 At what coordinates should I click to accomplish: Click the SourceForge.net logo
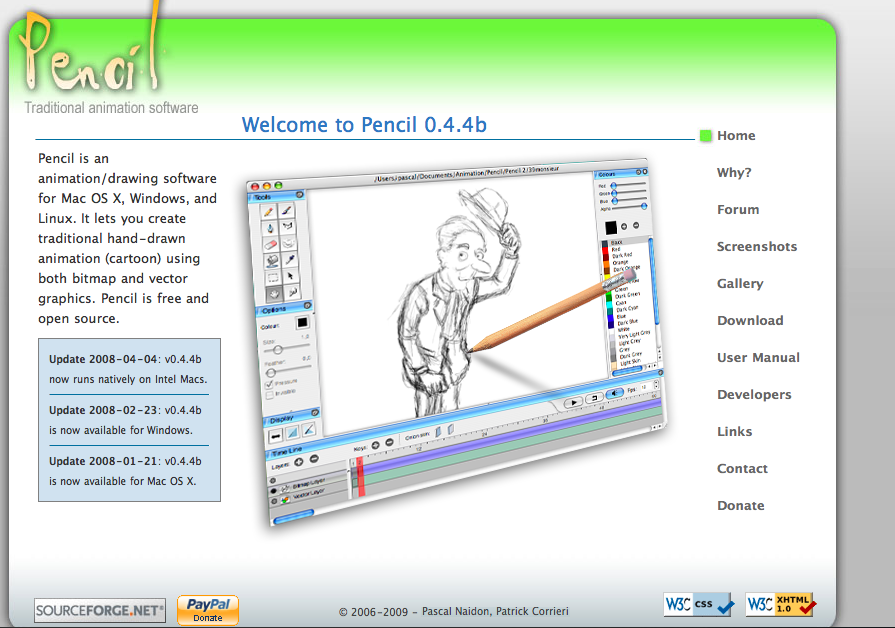coord(100,610)
